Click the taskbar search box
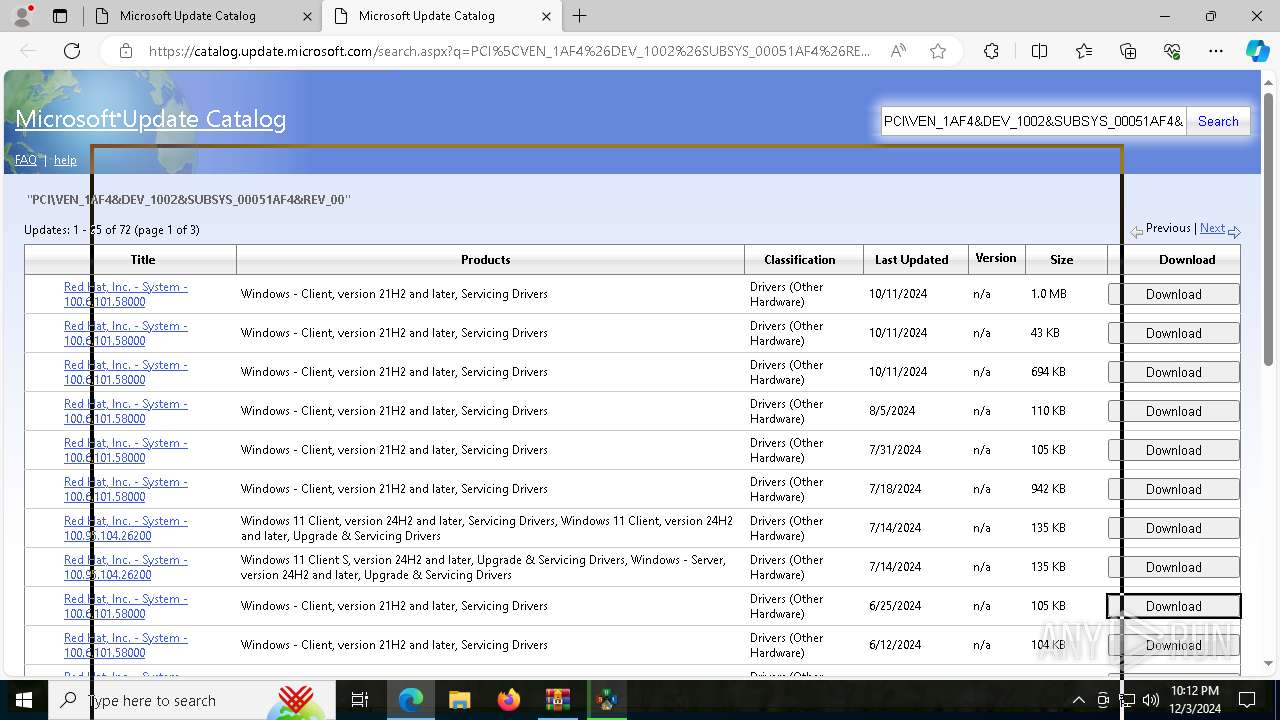This screenshot has width=1280, height=720. click(192, 700)
